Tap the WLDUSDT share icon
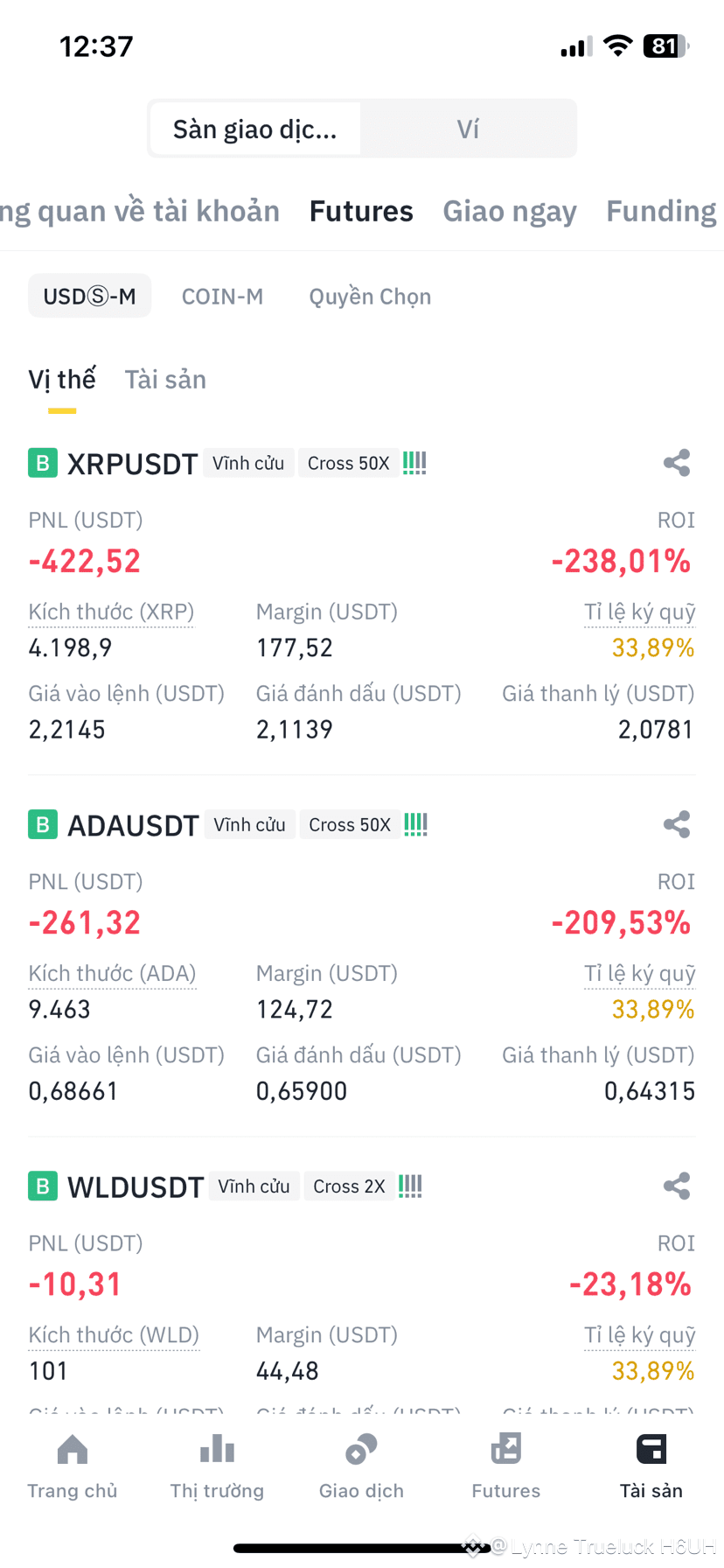The image size is (724, 1568). (x=677, y=1186)
